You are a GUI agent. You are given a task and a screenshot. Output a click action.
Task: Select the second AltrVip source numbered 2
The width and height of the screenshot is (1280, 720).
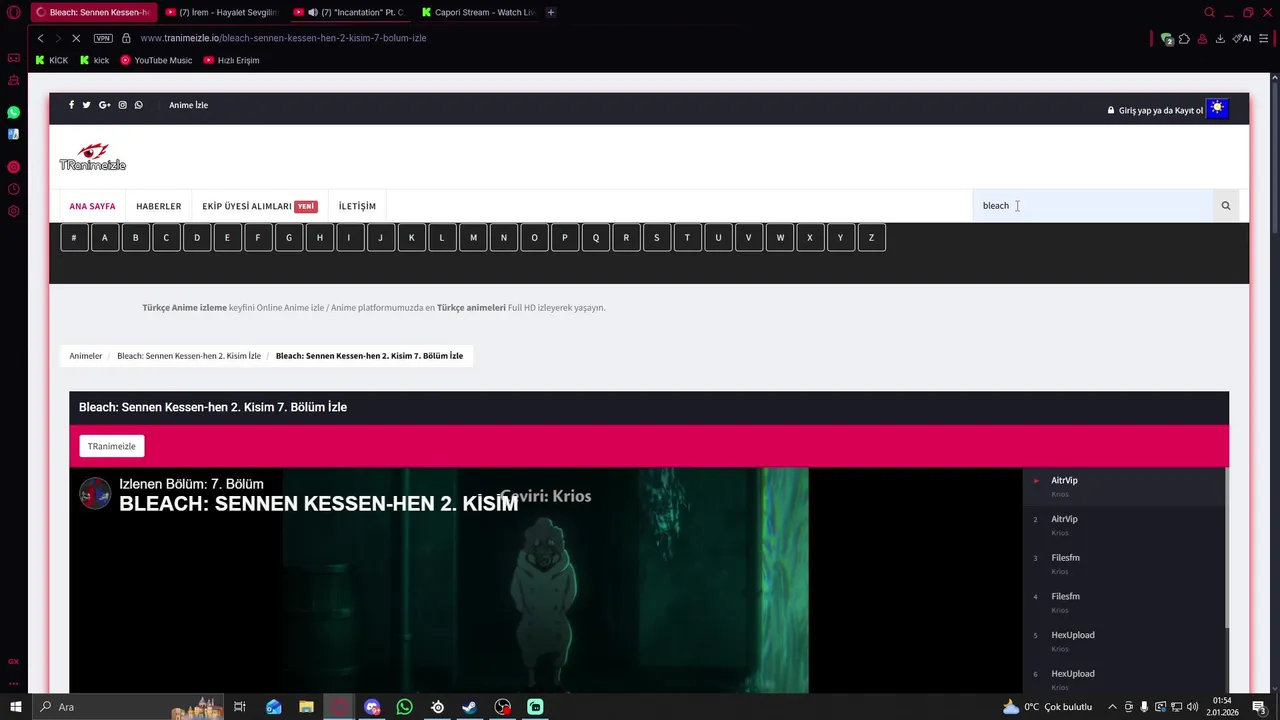[x=1125, y=526]
